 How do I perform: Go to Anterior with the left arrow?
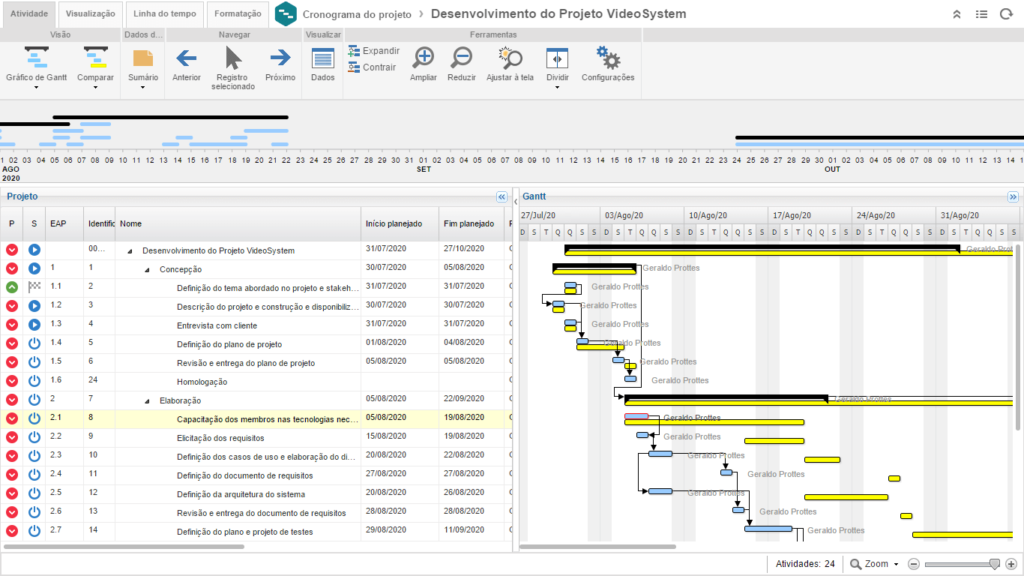186,59
